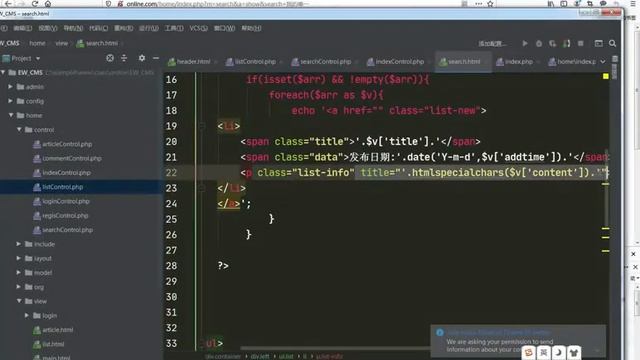The width and height of the screenshot is (640, 360).
Task: Click the notification title link
Action: pyautogui.click(x=498, y=333)
